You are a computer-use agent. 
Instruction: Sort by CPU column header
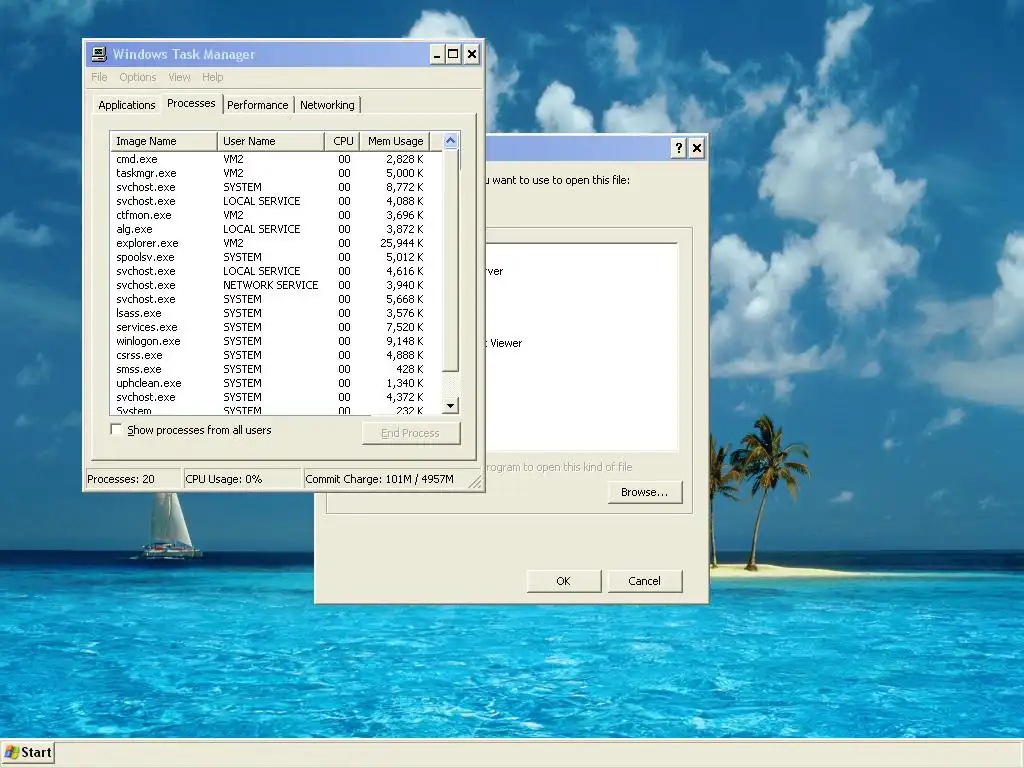pos(343,141)
